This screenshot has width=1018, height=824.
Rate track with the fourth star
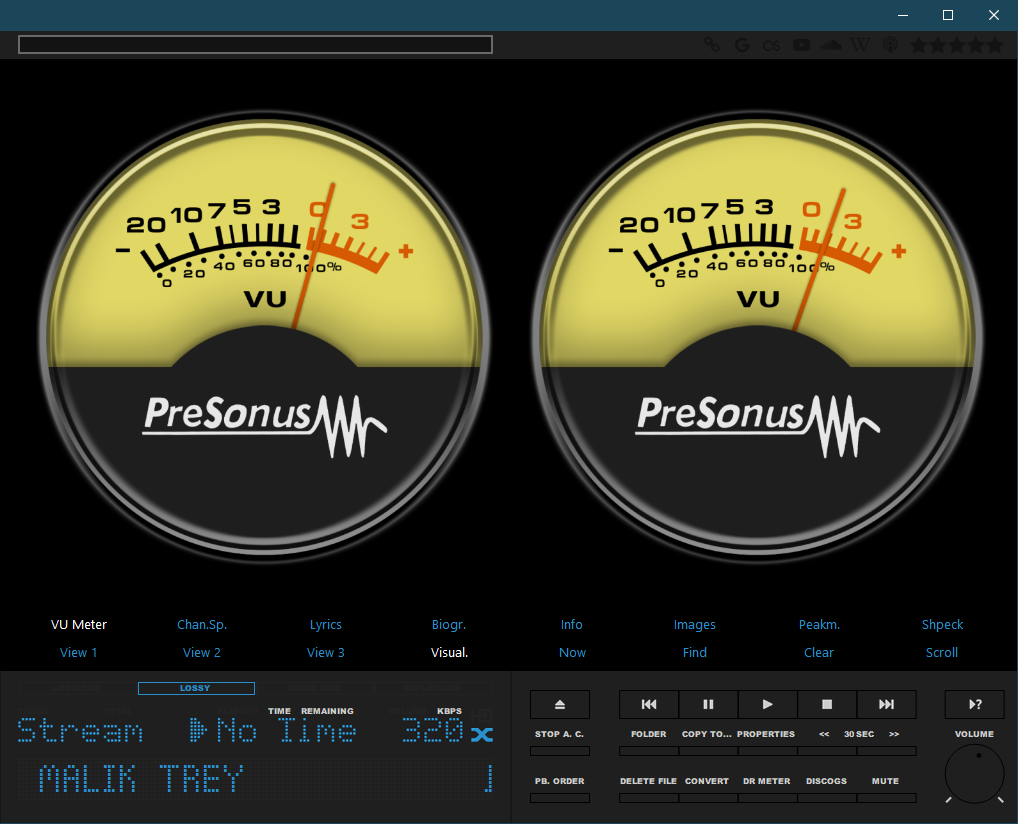(976, 45)
